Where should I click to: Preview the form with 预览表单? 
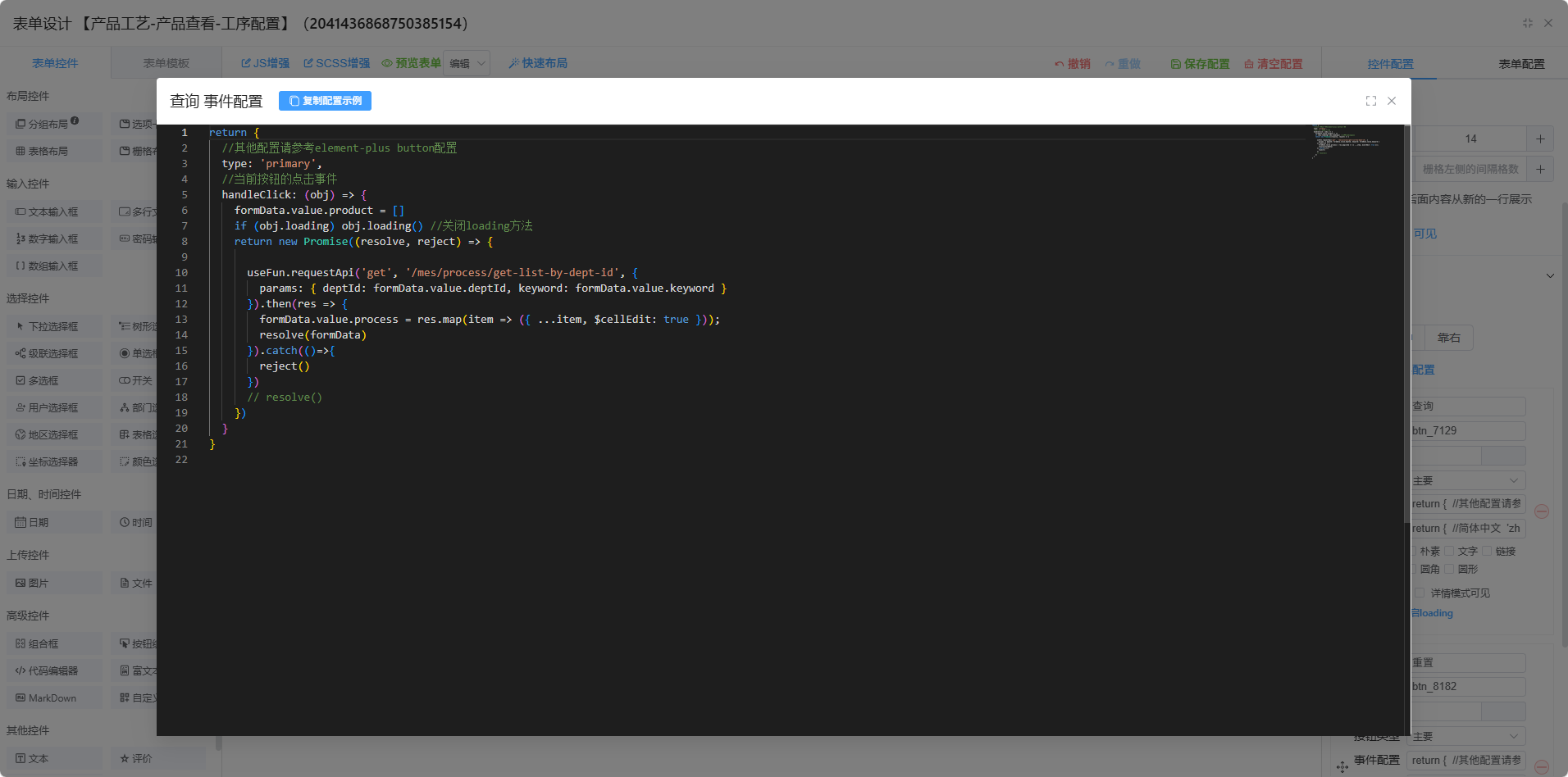pyautogui.click(x=411, y=63)
